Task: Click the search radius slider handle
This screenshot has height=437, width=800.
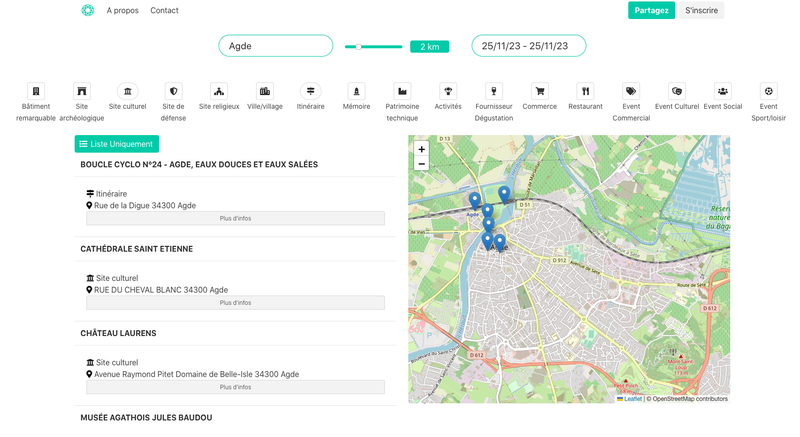Action: pos(358,46)
